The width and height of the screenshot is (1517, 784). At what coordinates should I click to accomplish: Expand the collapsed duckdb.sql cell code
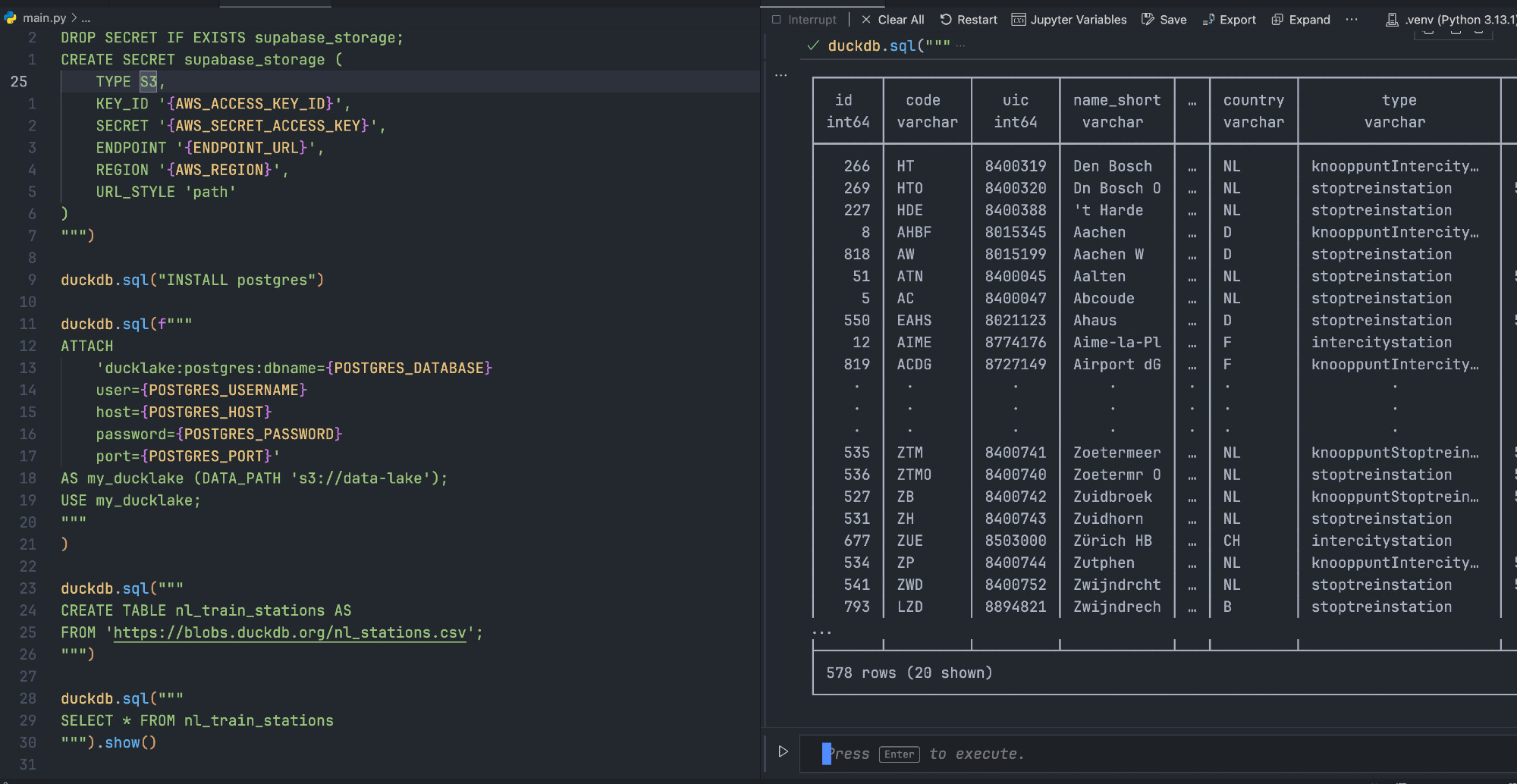point(961,46)
